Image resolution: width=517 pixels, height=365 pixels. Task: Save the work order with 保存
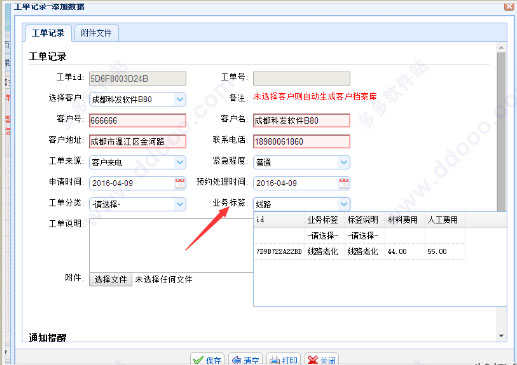[207, 359]
